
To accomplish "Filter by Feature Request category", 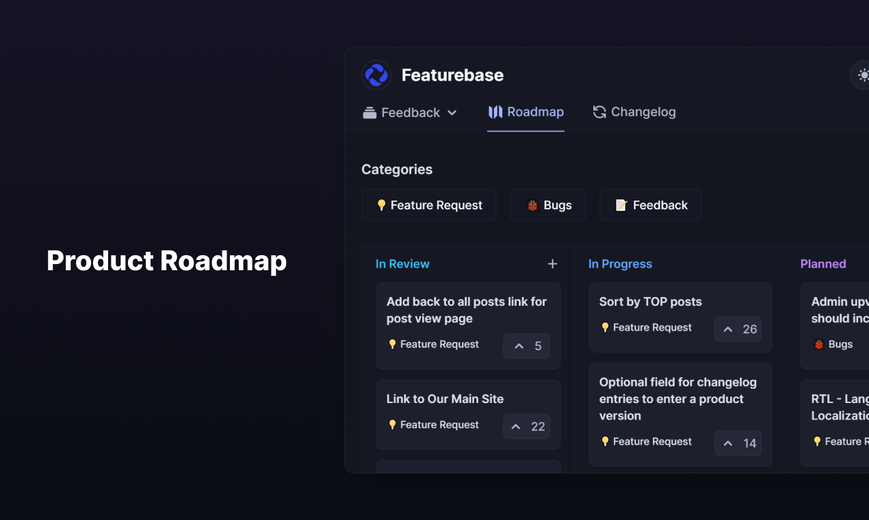I will tap(429, 205).
